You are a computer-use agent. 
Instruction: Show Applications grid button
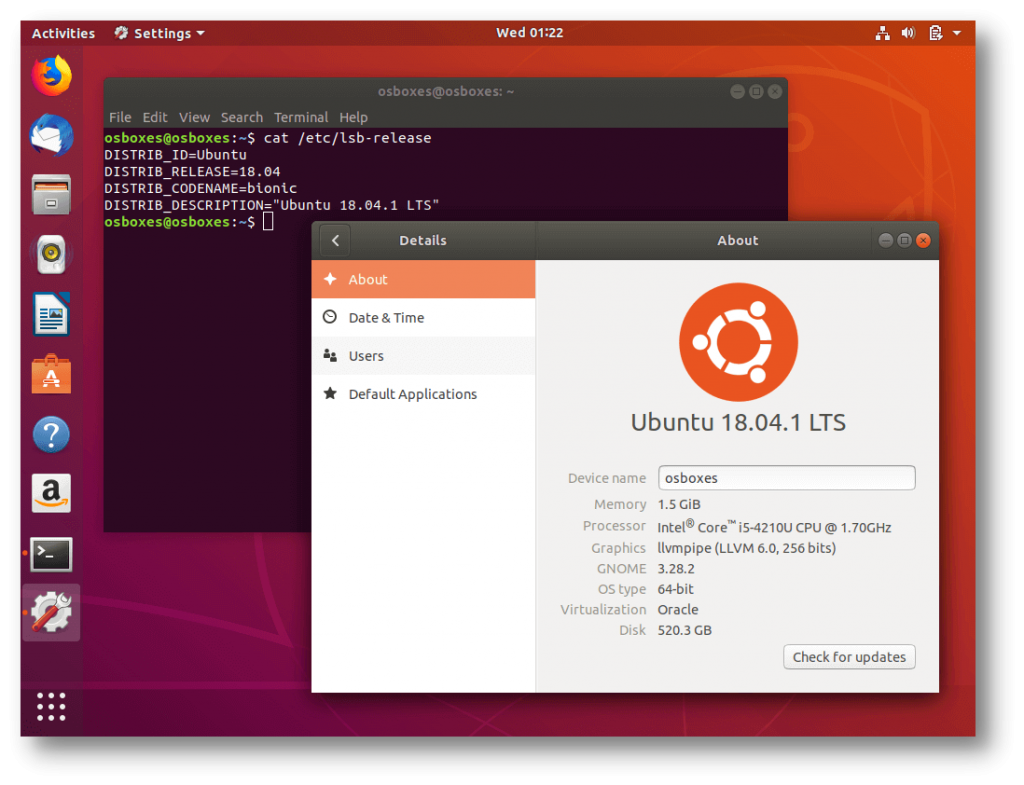pos(51,706)
